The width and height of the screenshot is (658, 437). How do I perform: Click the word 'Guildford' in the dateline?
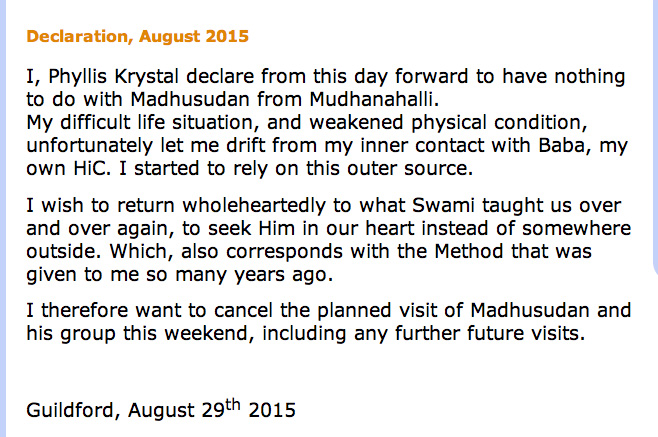coord(70,410)
